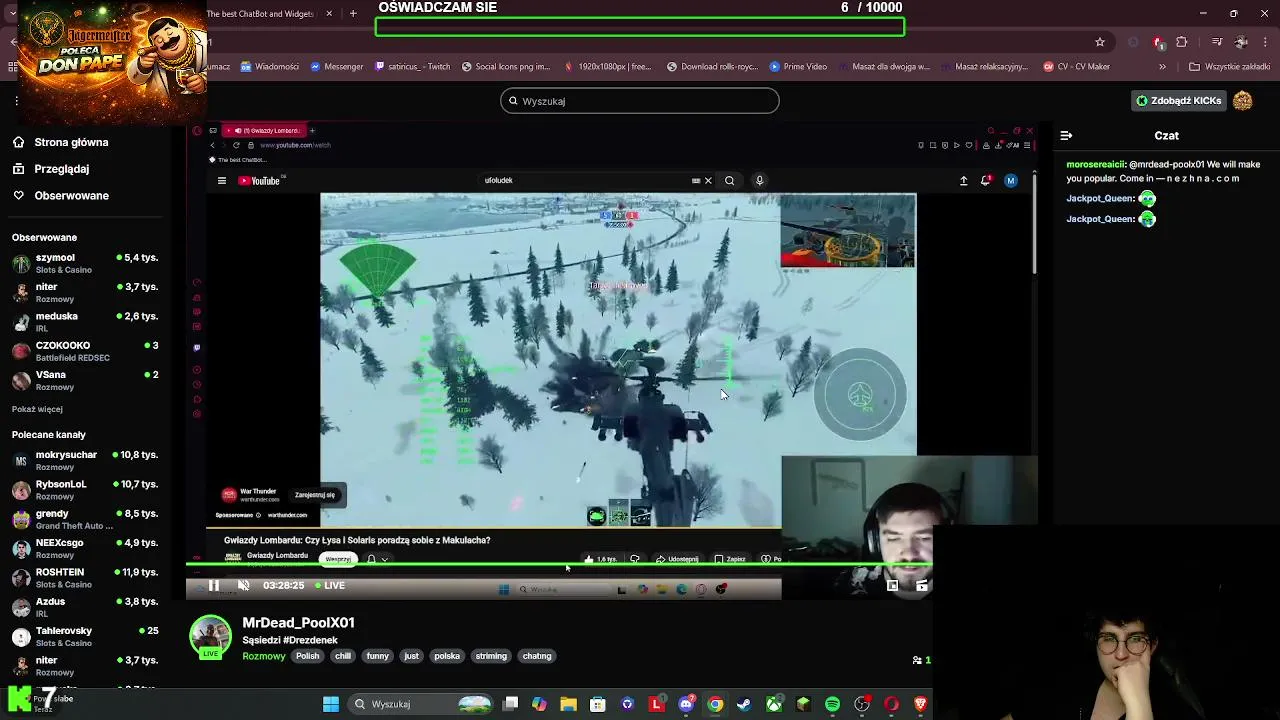1280x720 pixels.
Task: Open Prime Video bookmark
Action: (798, 67)
